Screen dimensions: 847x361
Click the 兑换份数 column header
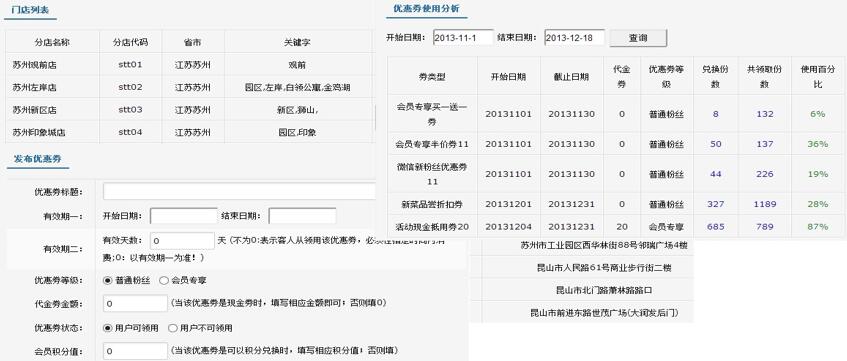pos(715,77)
